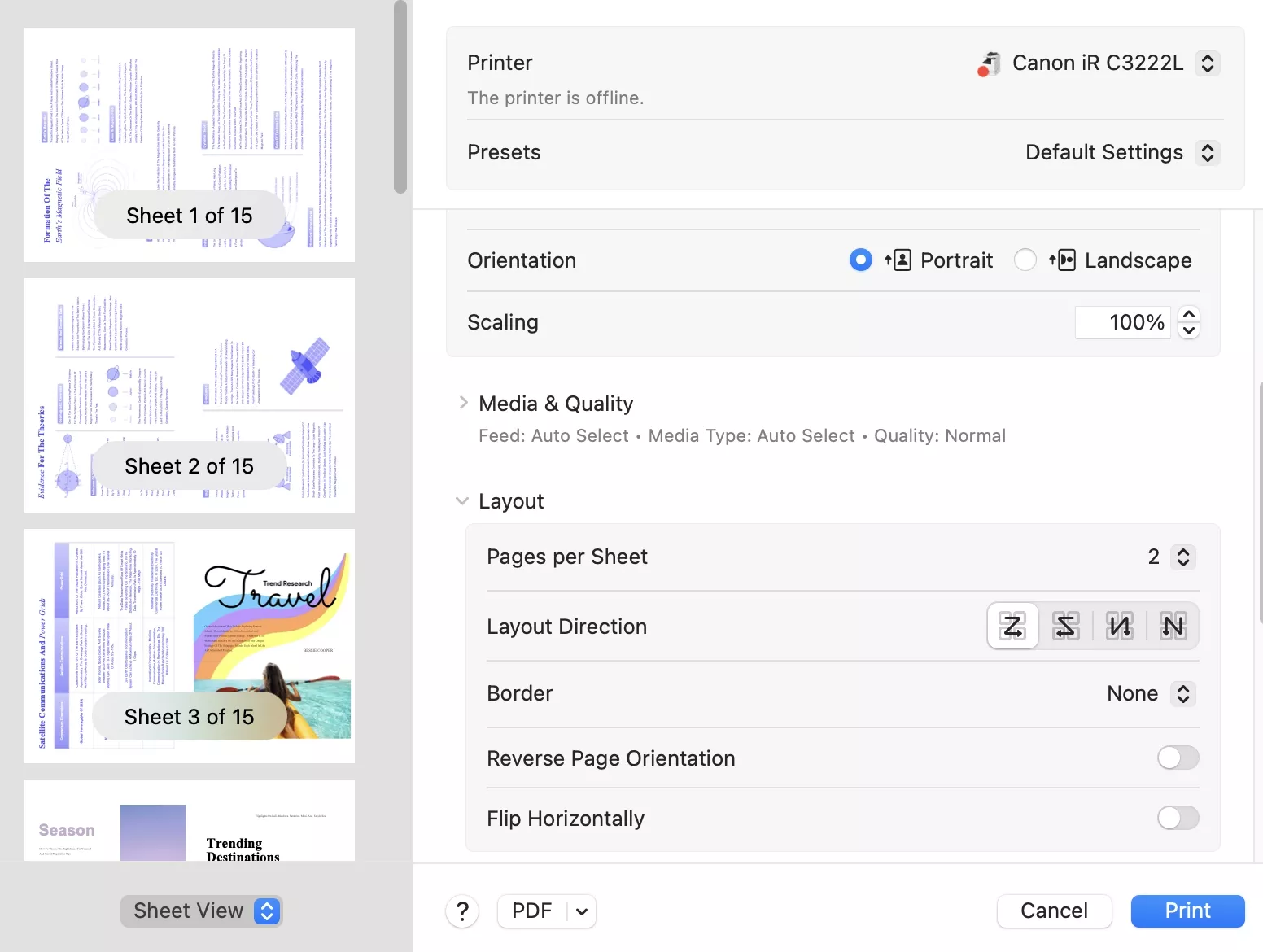This screenshot has width=1263, height=952.
Task: Click the Layout Direction label
Action: pyautogui.click(x=567, y=627)
